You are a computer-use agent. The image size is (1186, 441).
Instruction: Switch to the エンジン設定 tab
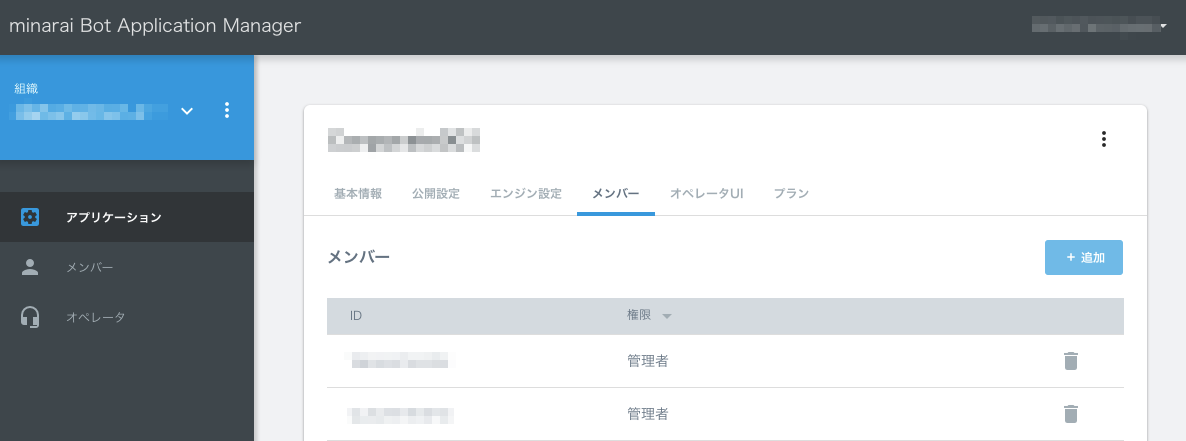(x=526, y=194)
